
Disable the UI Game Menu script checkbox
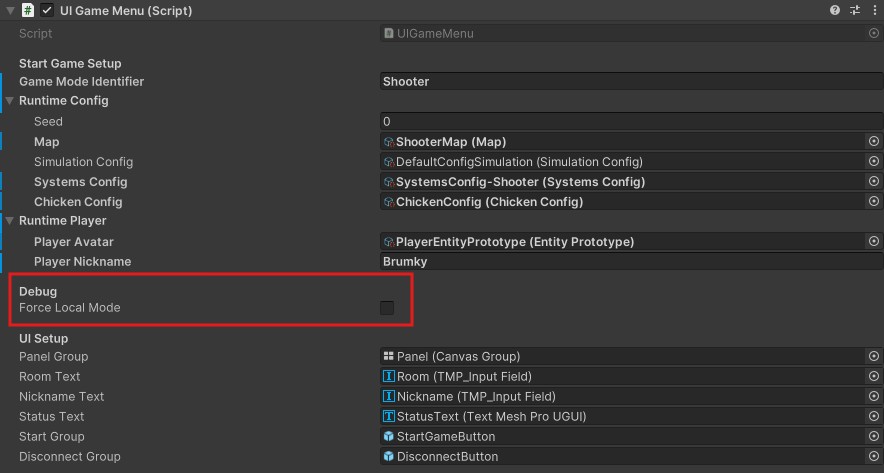(x=47, y=10)
